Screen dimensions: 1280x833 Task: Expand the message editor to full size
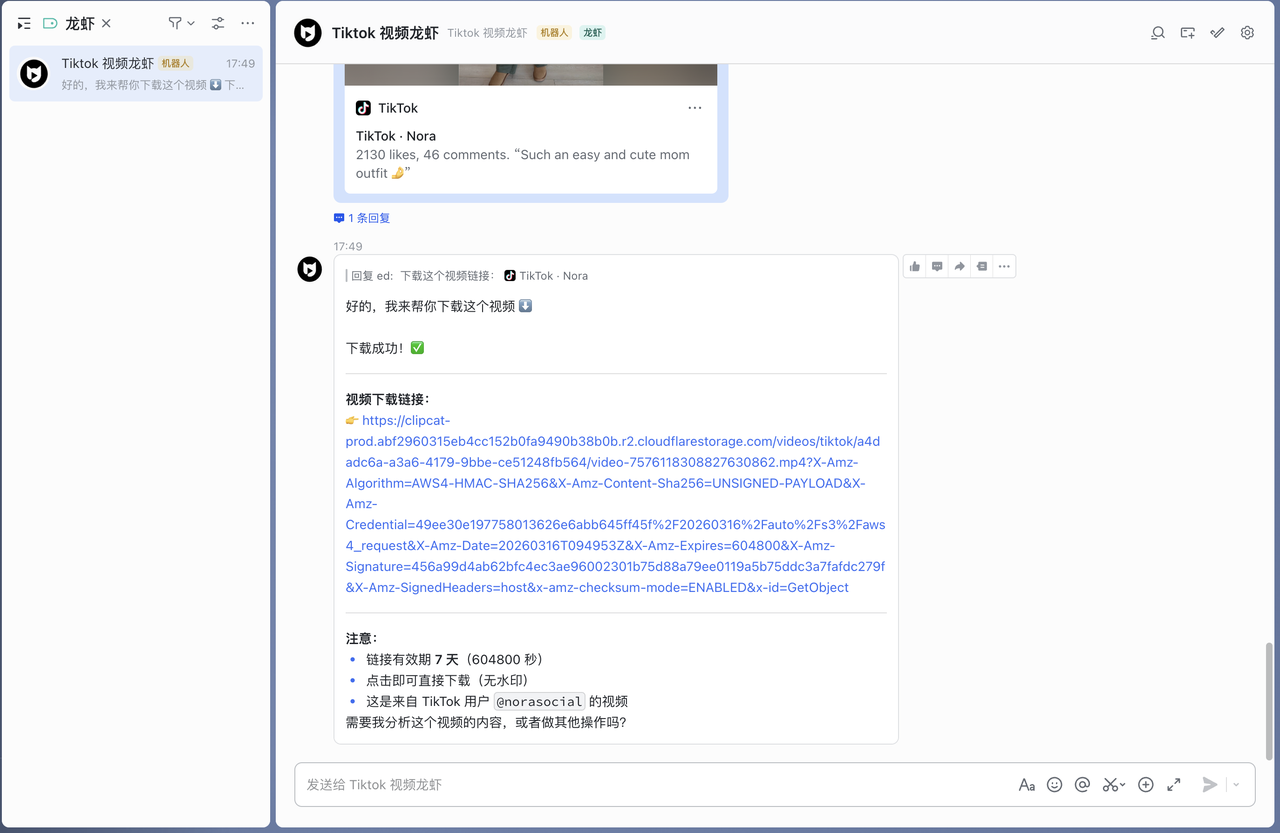pyautogui.click(x=1174, y=785)
